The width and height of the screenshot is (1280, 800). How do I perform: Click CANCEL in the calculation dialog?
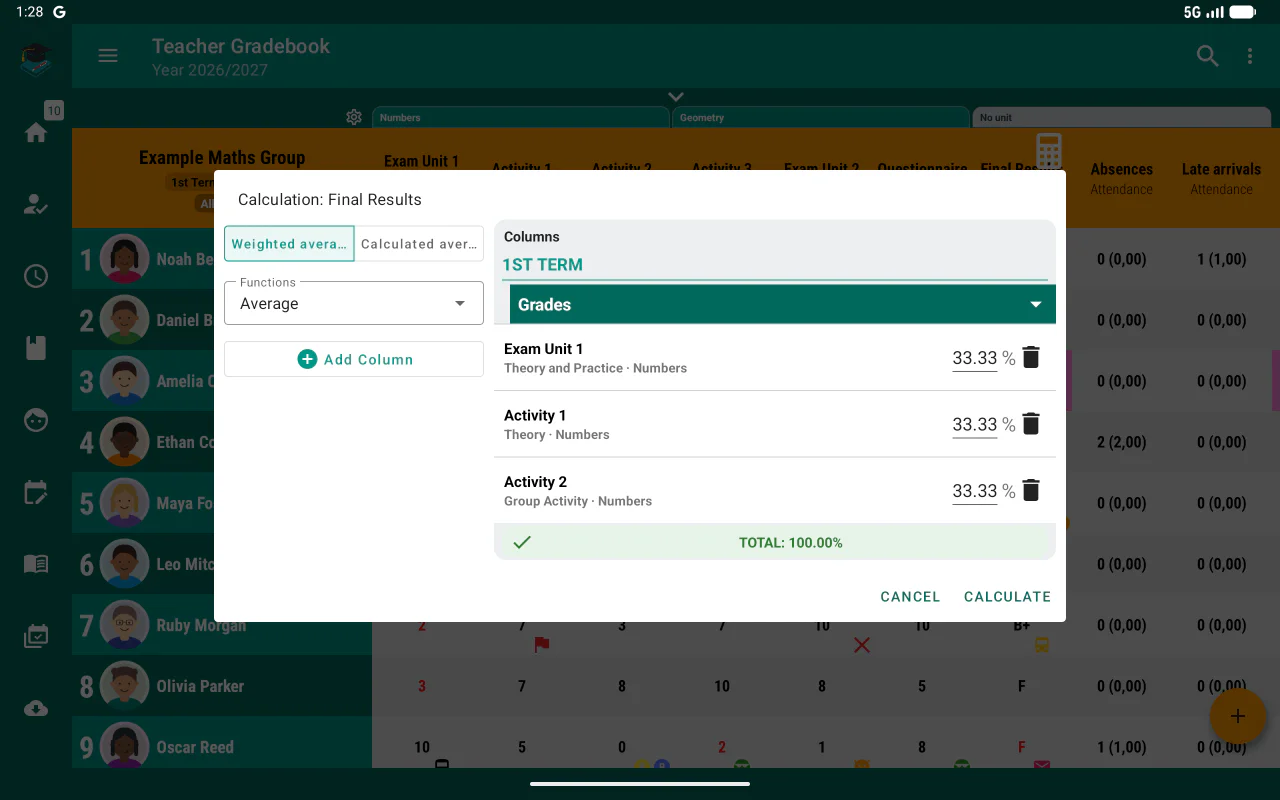click(x=910, y=596)
